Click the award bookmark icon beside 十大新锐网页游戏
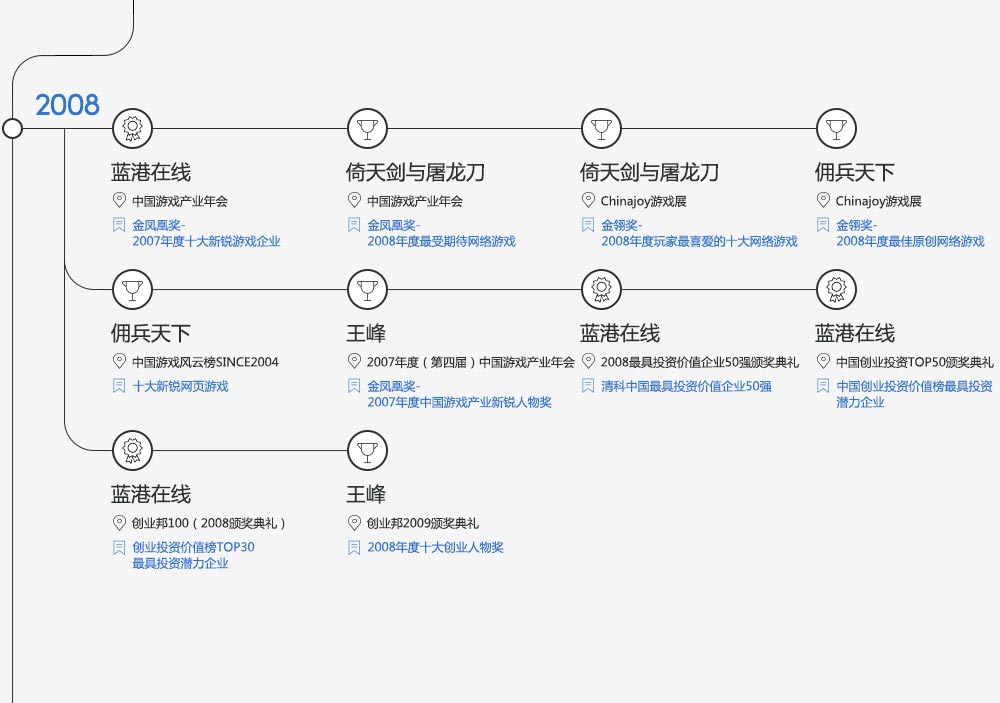The image size is (1000, 703). click(119, 385)
